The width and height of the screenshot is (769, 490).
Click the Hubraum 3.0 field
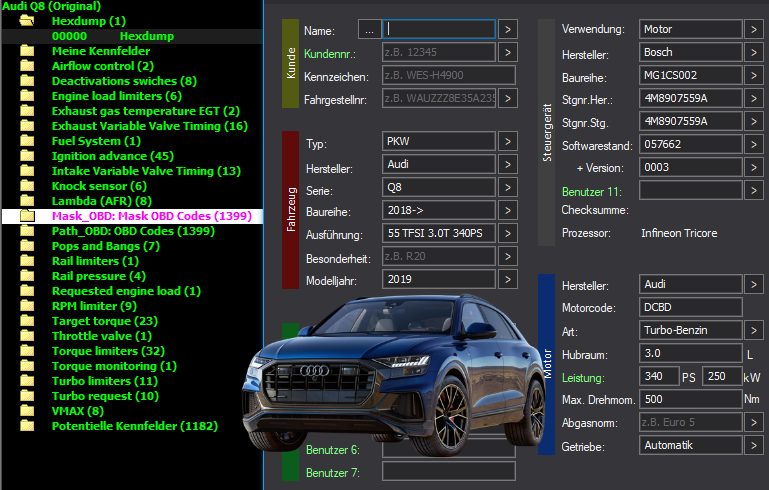[x=691, y=353]
